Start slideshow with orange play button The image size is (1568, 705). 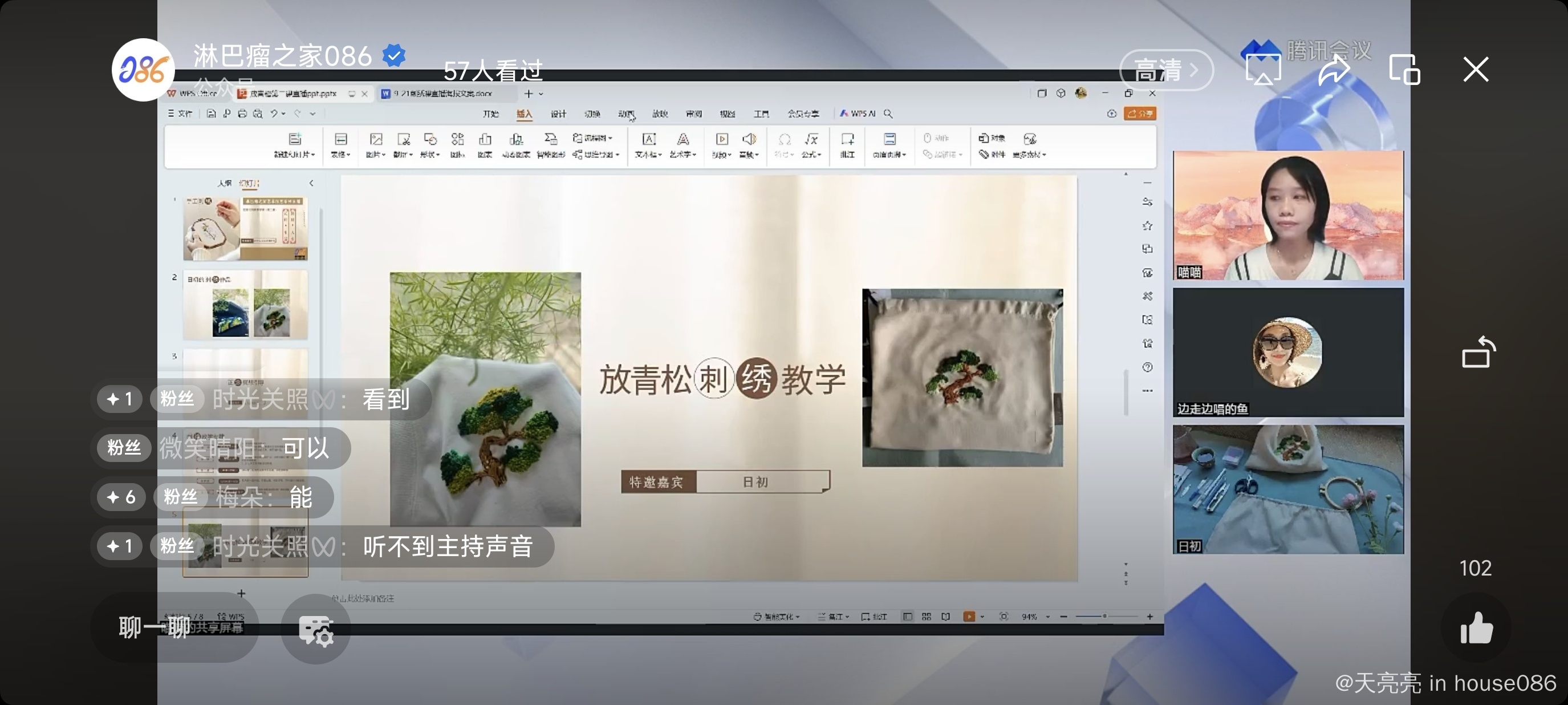pyautogui.click(x=969, y=617)
